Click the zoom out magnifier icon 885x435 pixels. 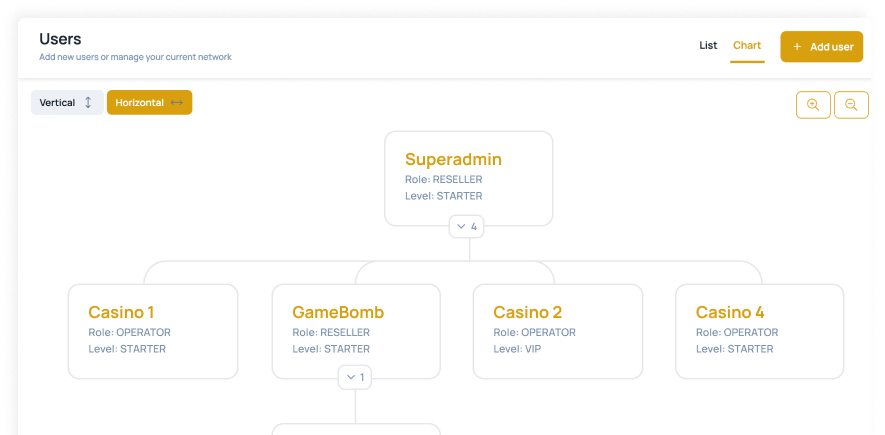coord(851,105)
